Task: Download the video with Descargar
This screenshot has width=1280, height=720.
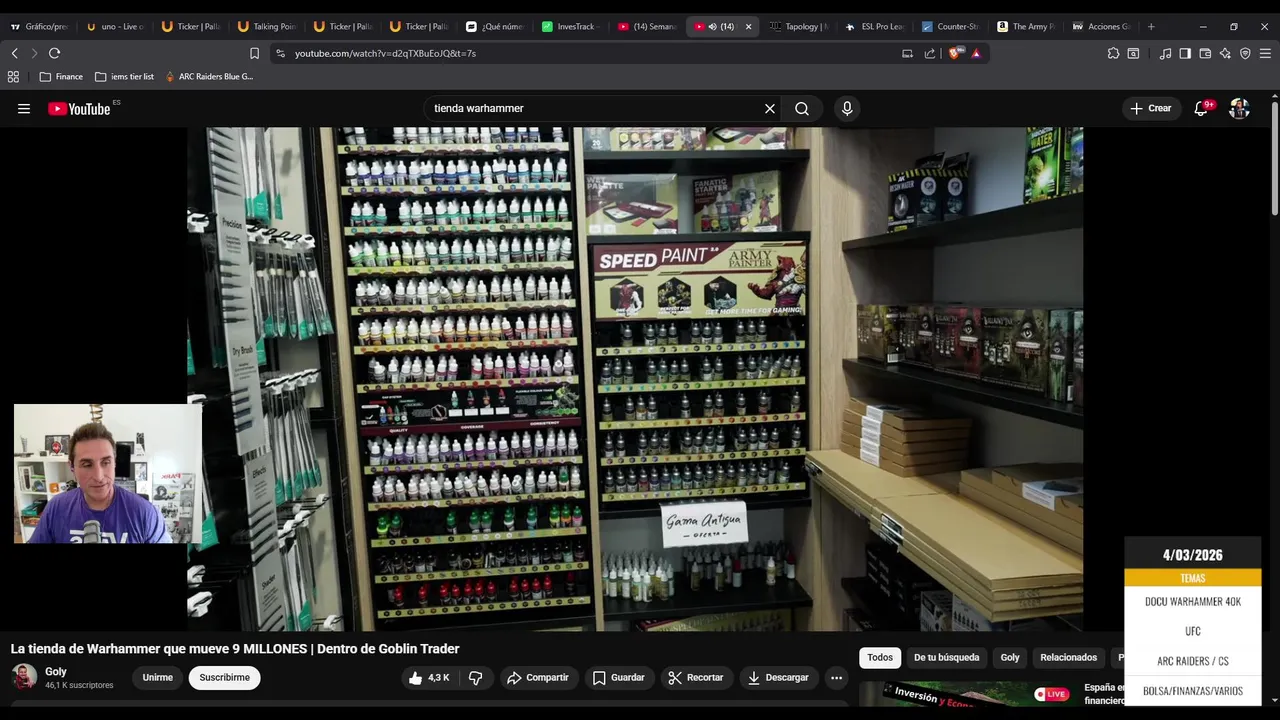Action: [x=778, y=678]
